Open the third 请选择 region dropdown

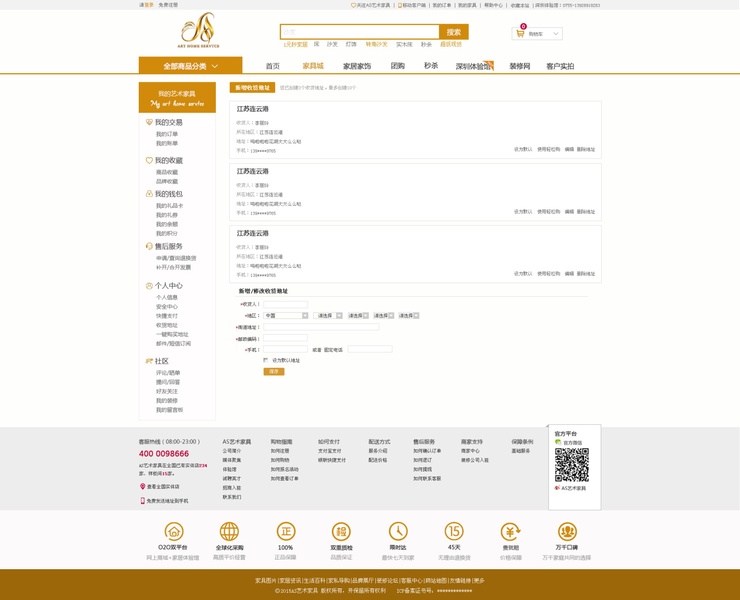point(384,315)
